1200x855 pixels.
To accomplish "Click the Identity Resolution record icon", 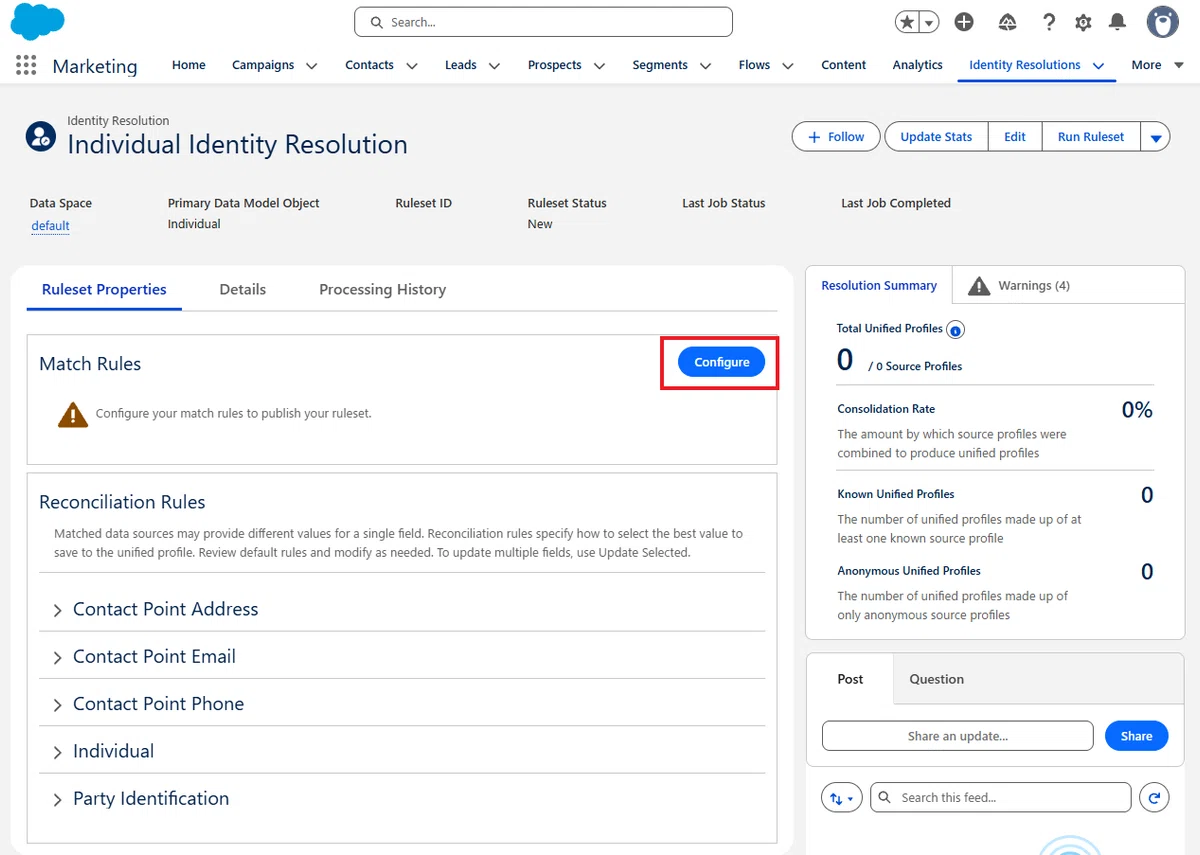I will click(41, 136).
